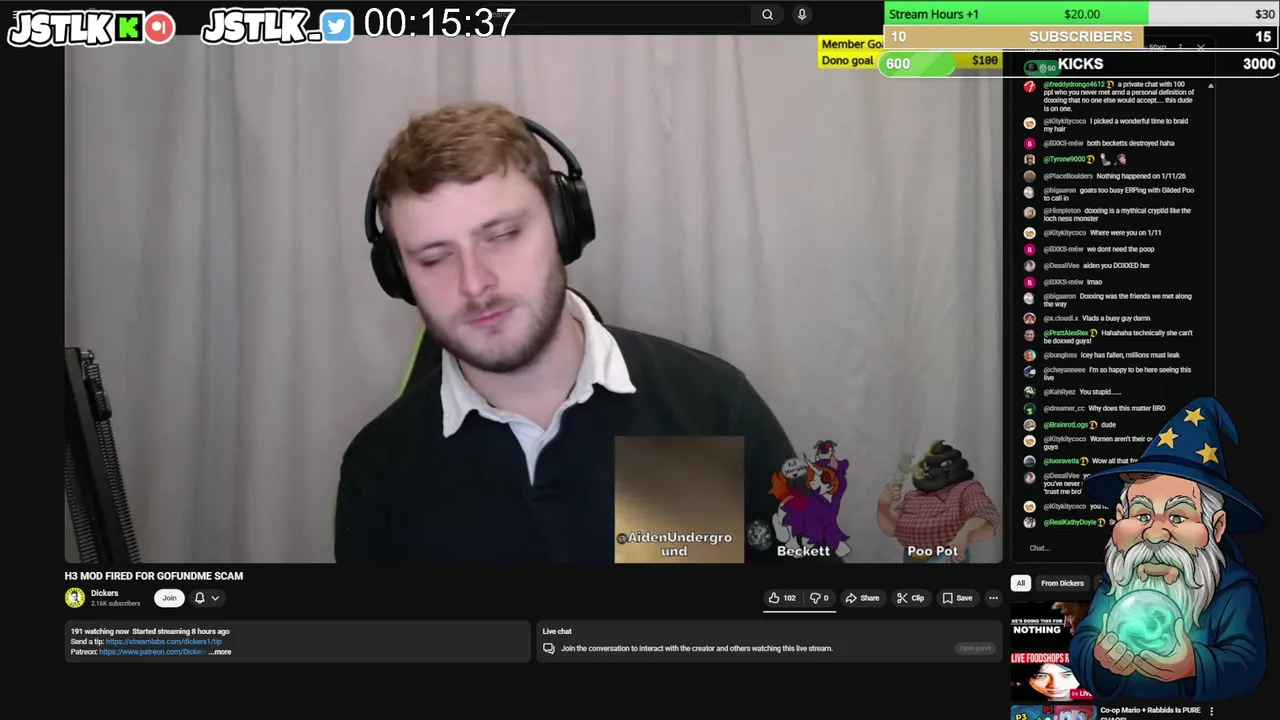Click @freddydrongo4612 username in chat

[x=1073, y=85]
